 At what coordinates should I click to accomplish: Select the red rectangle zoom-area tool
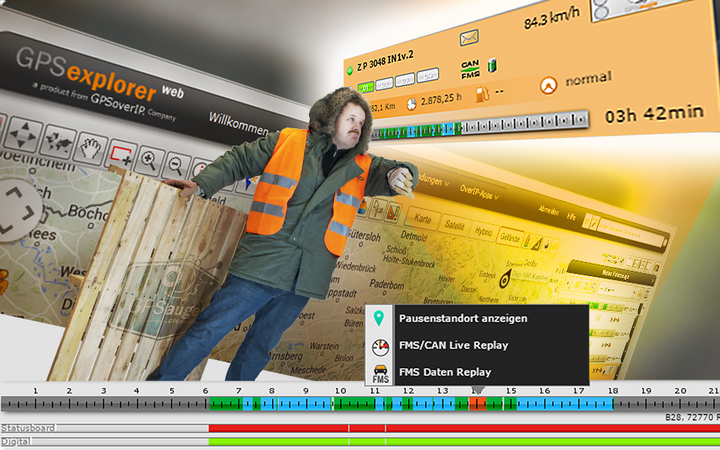click(x=122, y=155)
